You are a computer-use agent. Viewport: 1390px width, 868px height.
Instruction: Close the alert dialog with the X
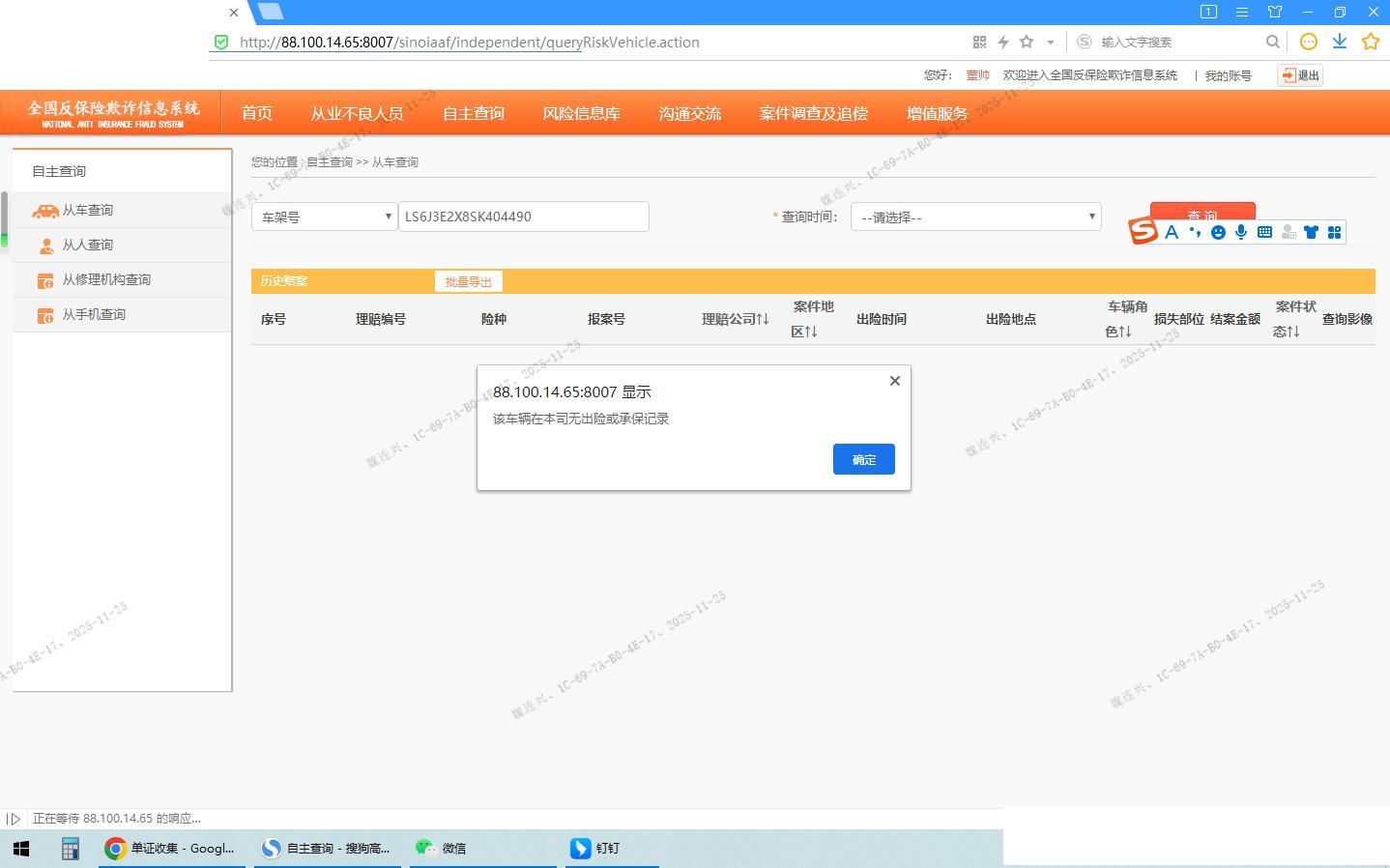pos(894,381)
